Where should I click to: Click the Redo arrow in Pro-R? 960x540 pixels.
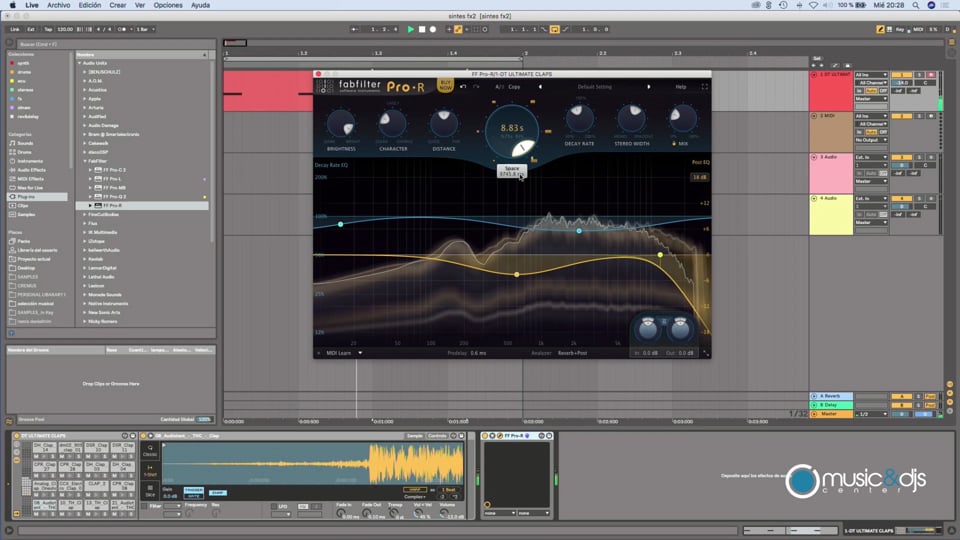click(476, 87)
